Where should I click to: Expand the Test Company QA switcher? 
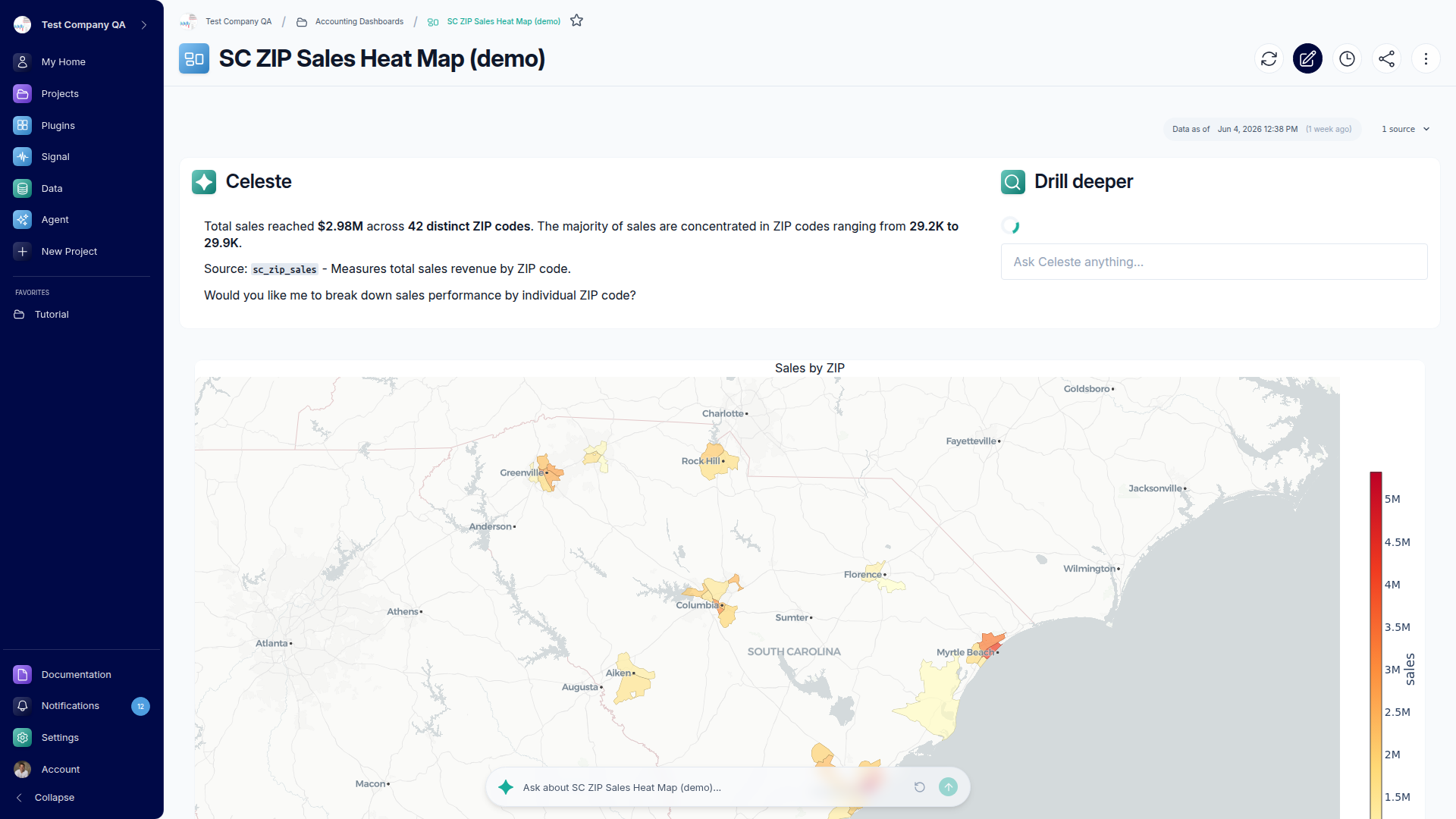pos(144,25)
